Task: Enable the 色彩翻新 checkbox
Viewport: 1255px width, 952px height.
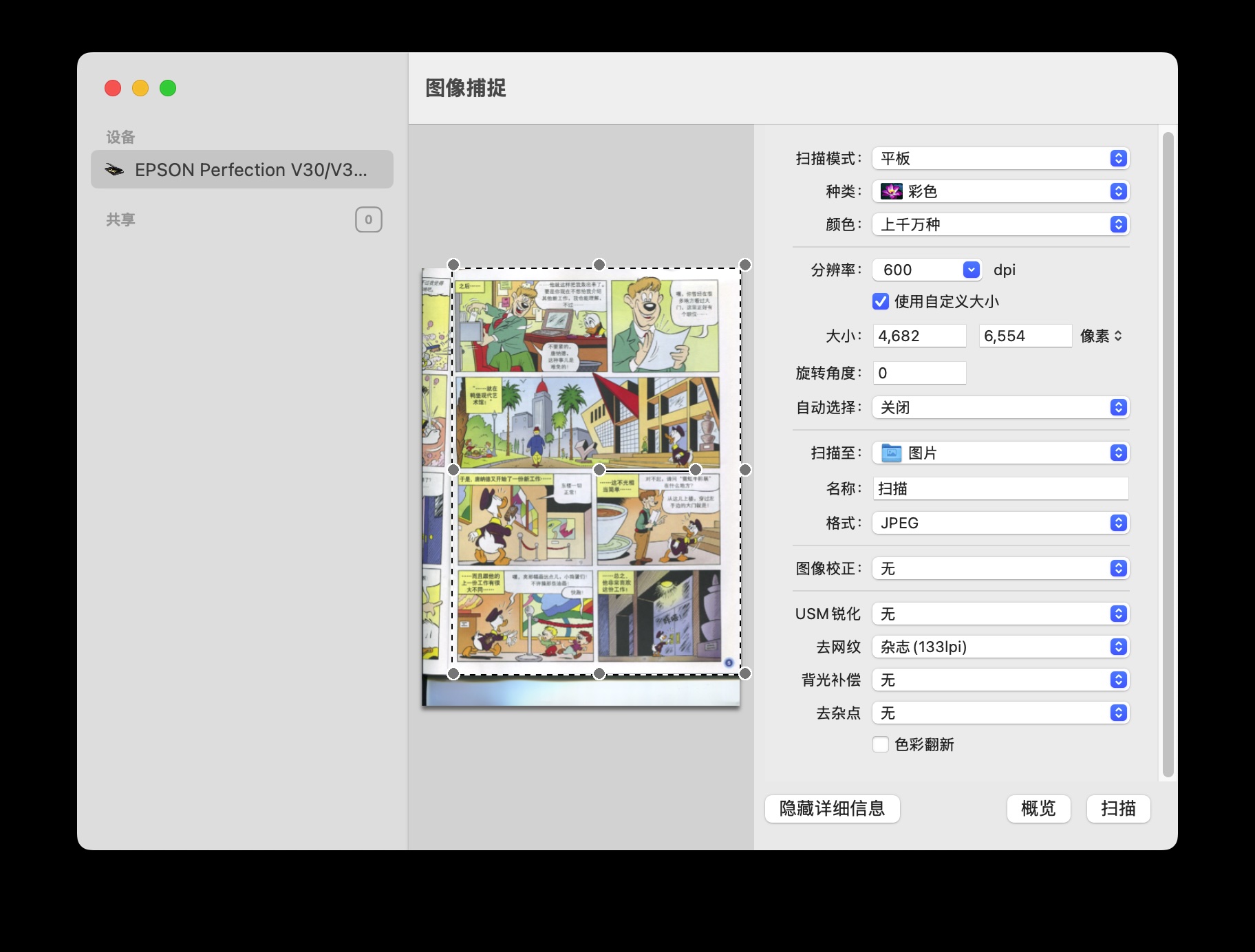Action: coord(880,744)
